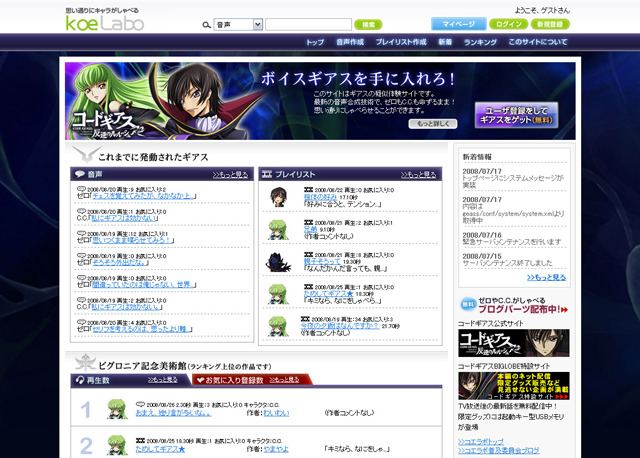The image size is (640, 458).
Task: Open プレイリスト作成 in the navigation bar
Action: pyautogui.click(x=401, y=42)
